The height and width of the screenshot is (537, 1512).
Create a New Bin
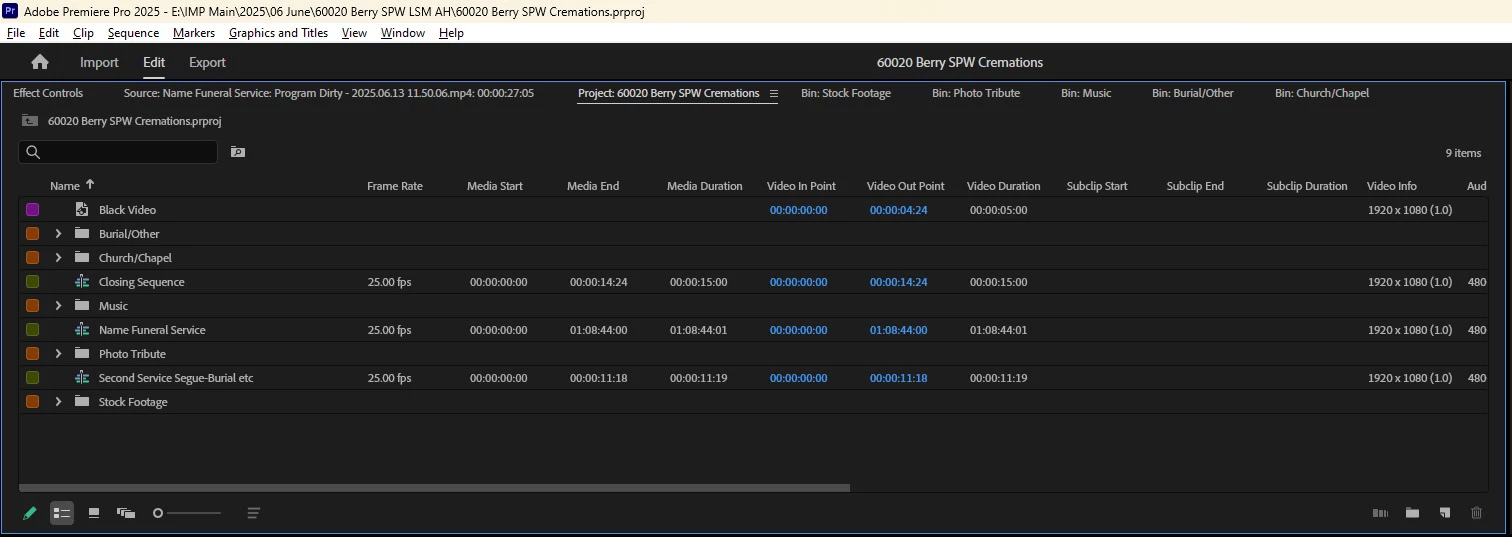(x=1412, y=513)
